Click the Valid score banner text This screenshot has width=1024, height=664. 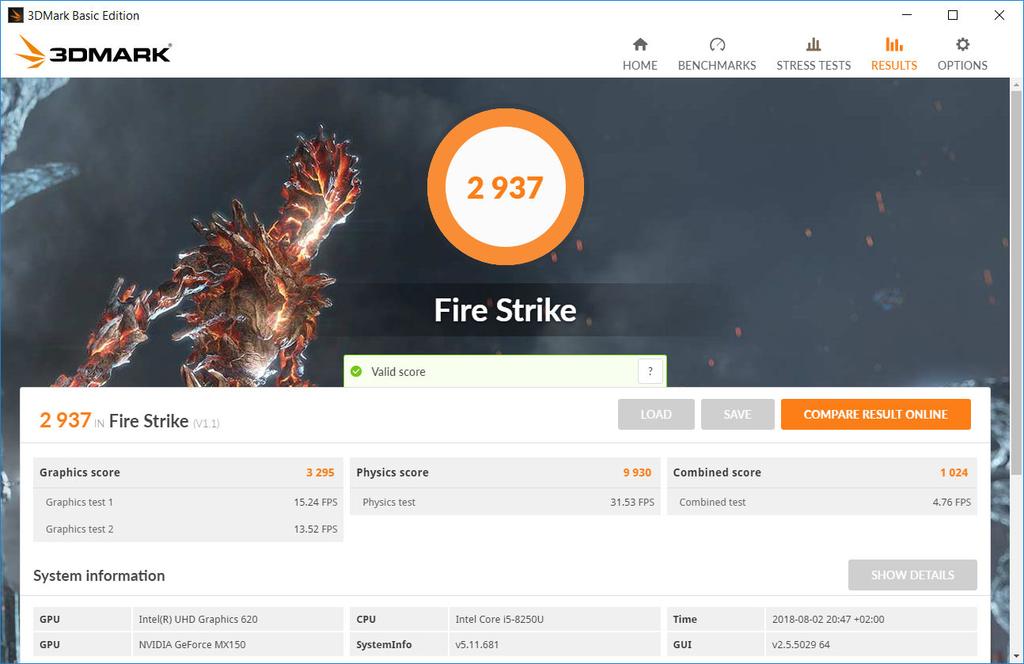click(398, 372)
